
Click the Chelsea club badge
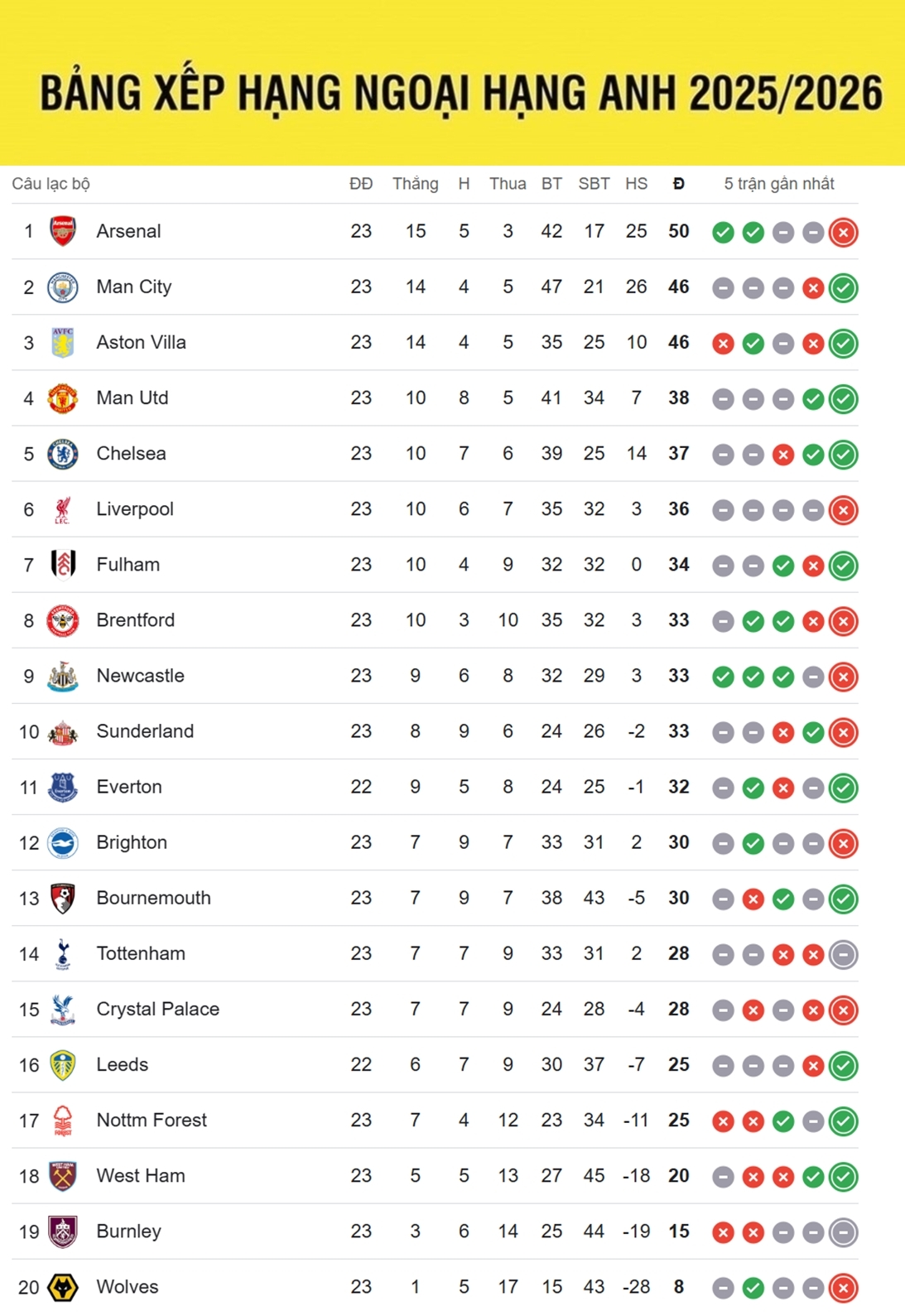tap(63, 454)
